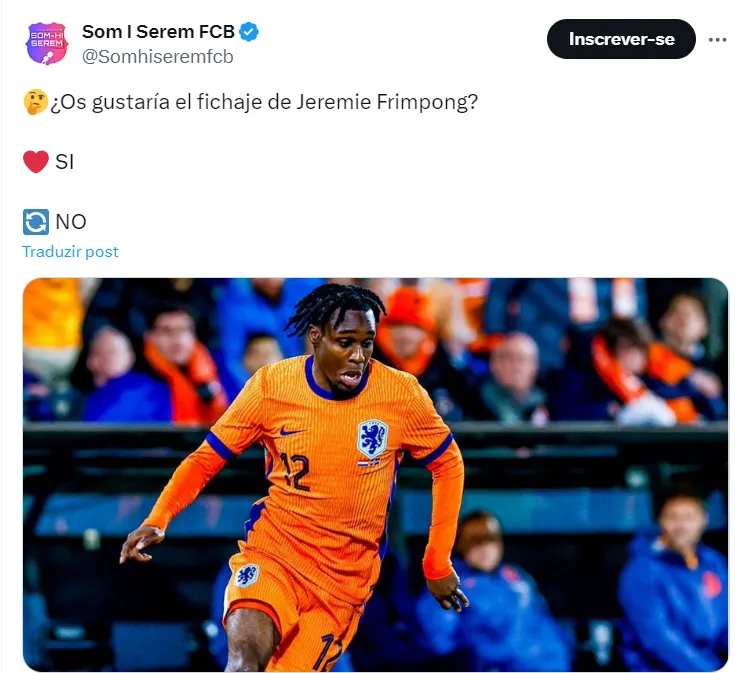Click the thinking face emoji
This screenshot has width=735, height=673.
pyautogui.click(x=36, y=102)
